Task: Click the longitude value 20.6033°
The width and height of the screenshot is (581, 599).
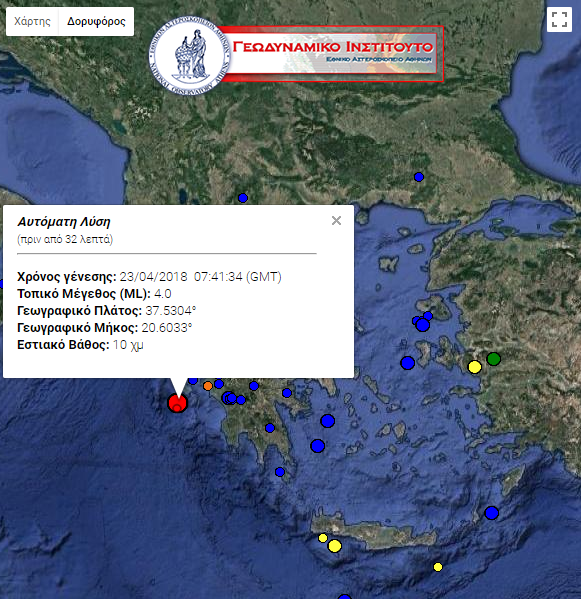Action: click(x=167, y=328)
